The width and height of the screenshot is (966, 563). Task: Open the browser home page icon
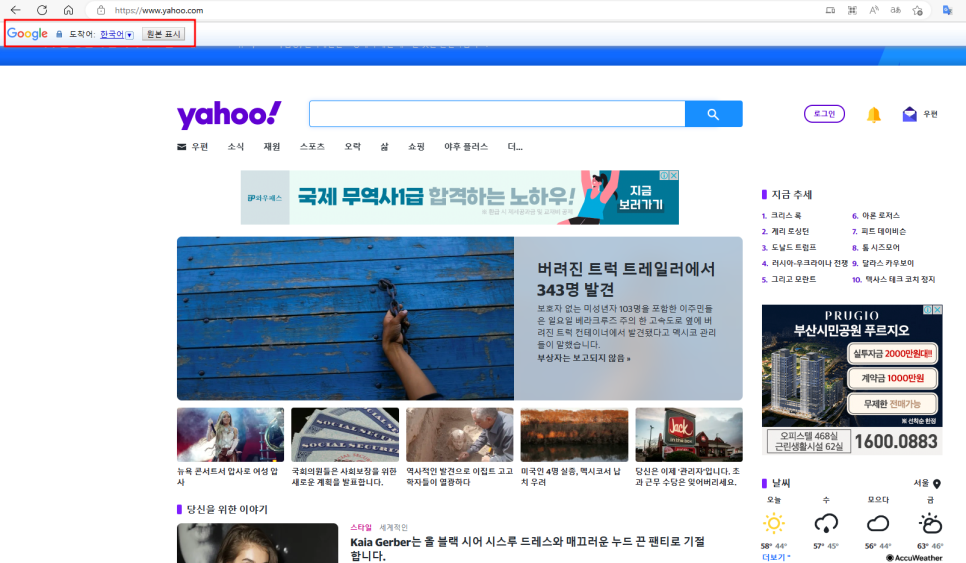point(68,10)
